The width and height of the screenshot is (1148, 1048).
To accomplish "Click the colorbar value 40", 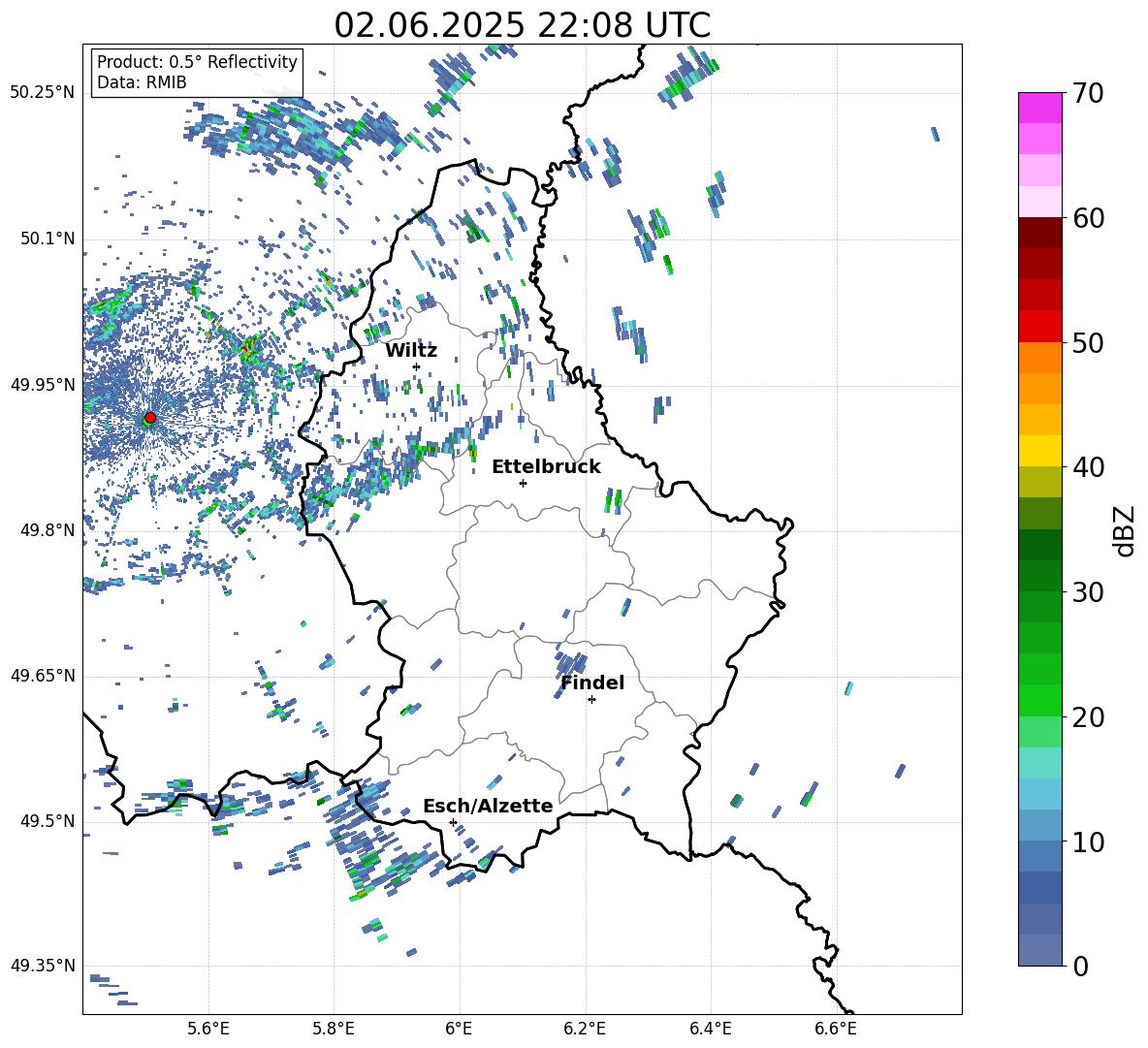I will coord(1088,467).
